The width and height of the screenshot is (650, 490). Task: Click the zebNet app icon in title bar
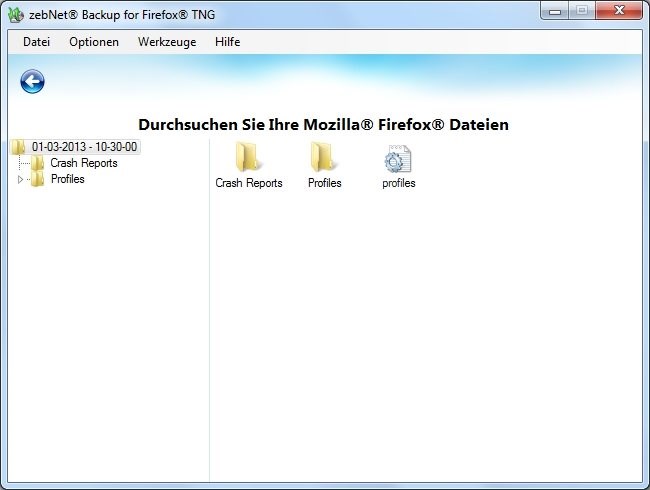(16, 15)
